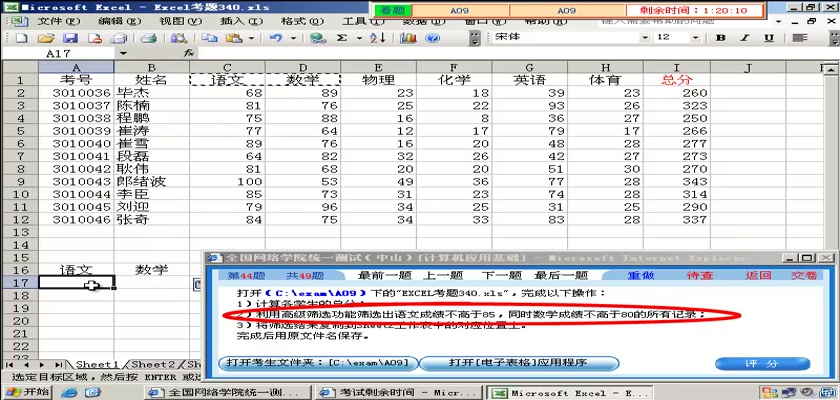
Task: Click the Internet Explorer quick launch icon
Action: tap(69, 393)
